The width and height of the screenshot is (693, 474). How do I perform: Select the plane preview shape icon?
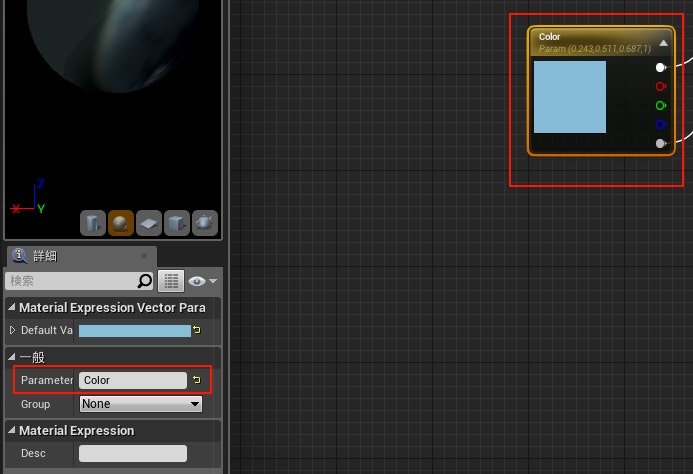[149, 223]
